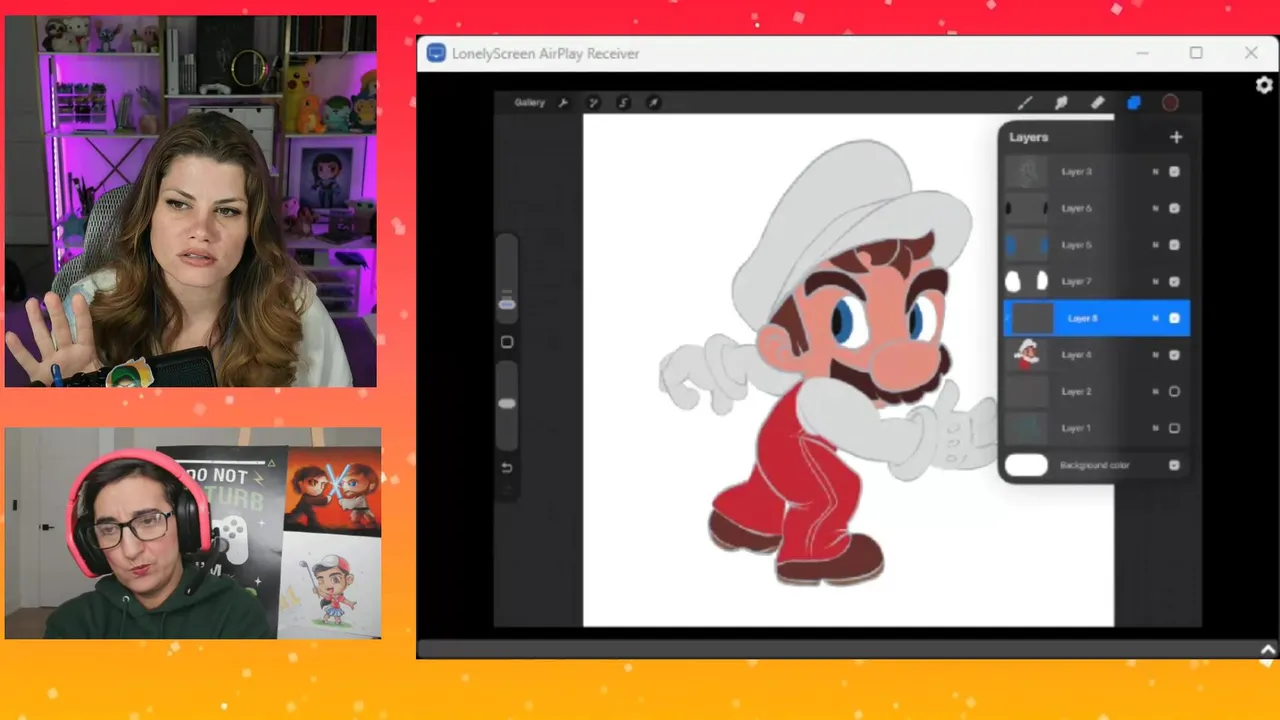1280x720 pixels.
Task: Select the Layer 5 thumbnail with blue eyes
Action: (x=1026, y=245)
